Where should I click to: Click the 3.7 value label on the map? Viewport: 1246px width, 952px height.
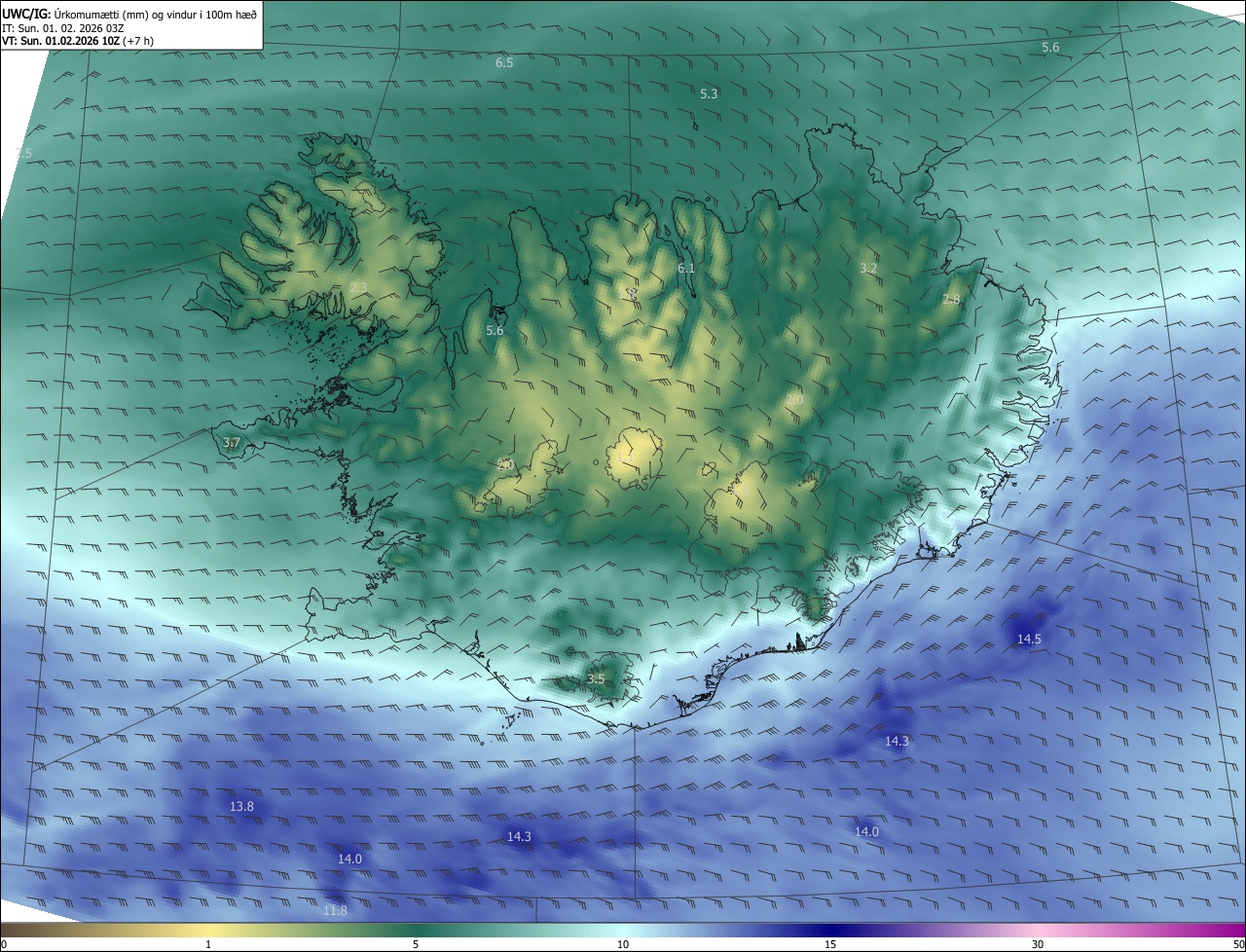231,443
